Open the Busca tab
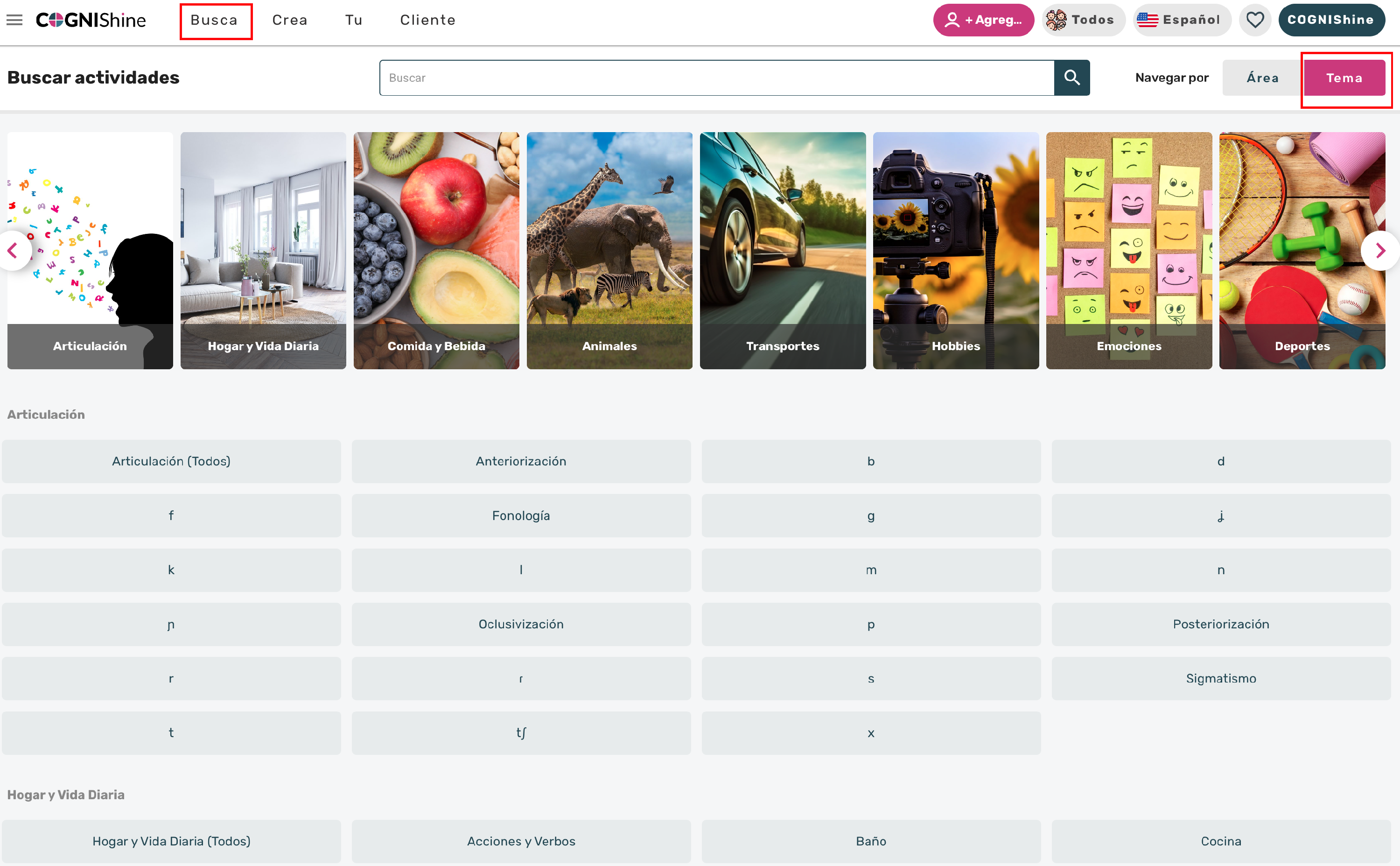Viewport: 1400px width, 866px height. (214, 20)
